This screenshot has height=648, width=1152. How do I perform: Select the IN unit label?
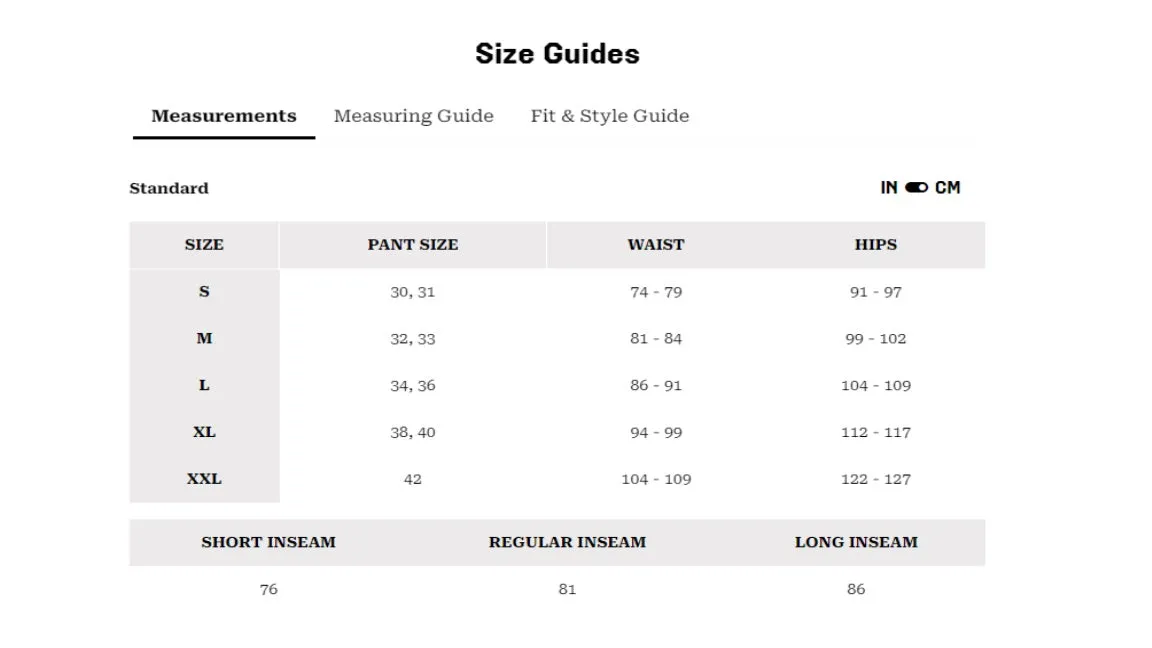pos(889,187)
